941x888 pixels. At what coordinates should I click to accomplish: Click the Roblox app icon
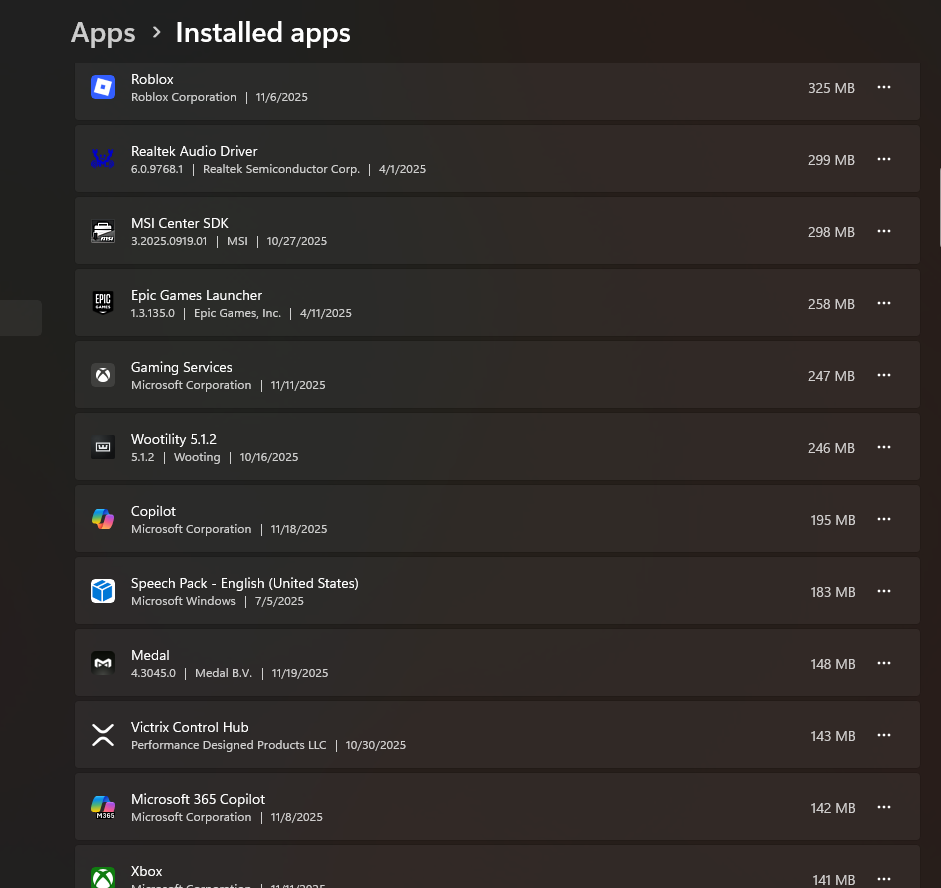[x=103, y=87]
